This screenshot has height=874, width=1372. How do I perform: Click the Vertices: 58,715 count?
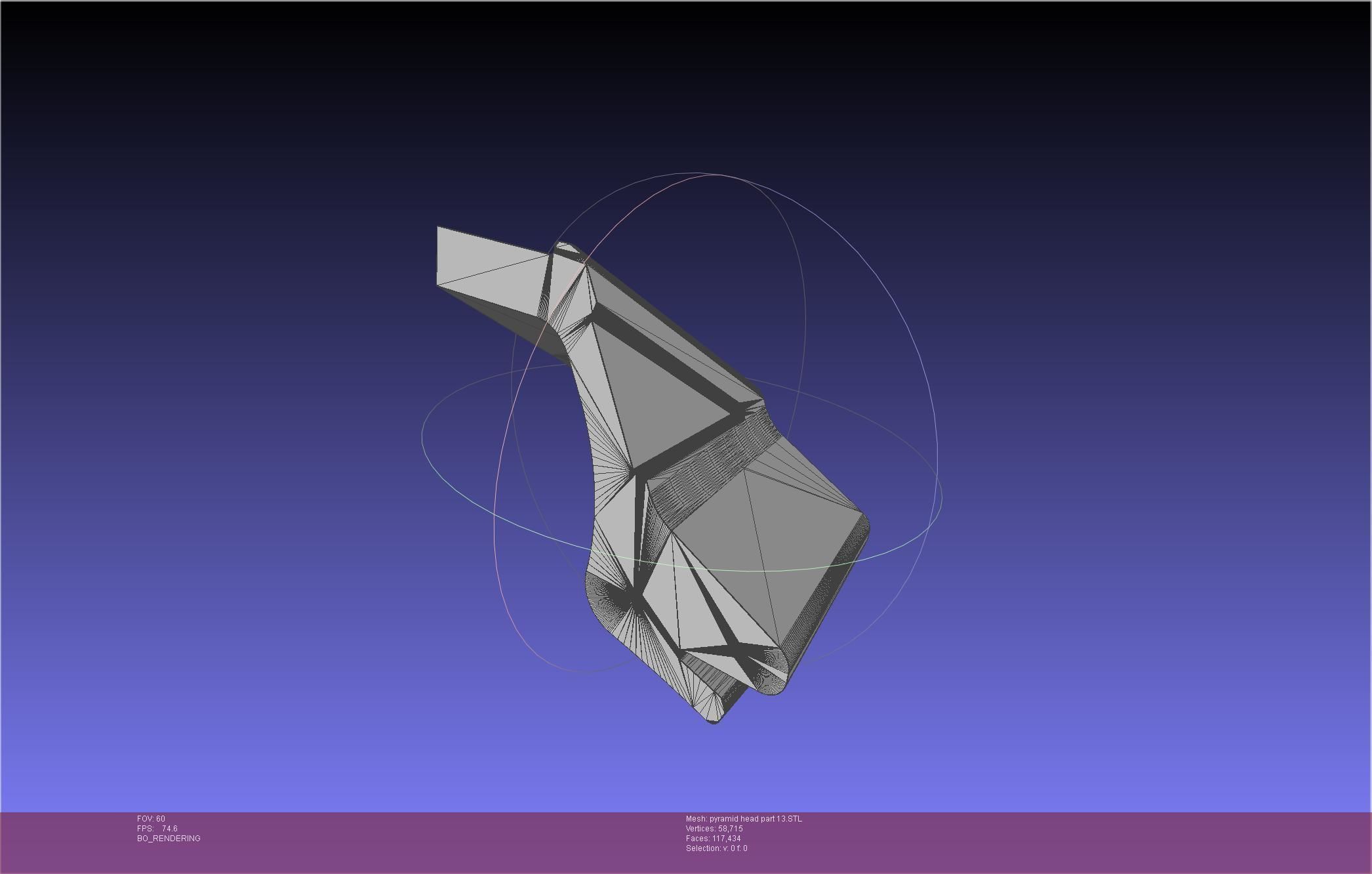pos(714,829)
